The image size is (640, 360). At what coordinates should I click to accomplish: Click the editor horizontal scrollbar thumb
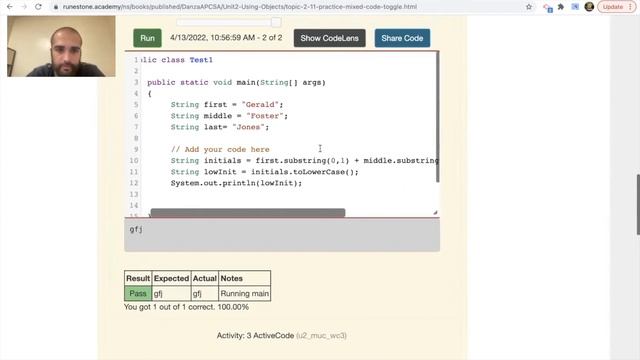248,212
